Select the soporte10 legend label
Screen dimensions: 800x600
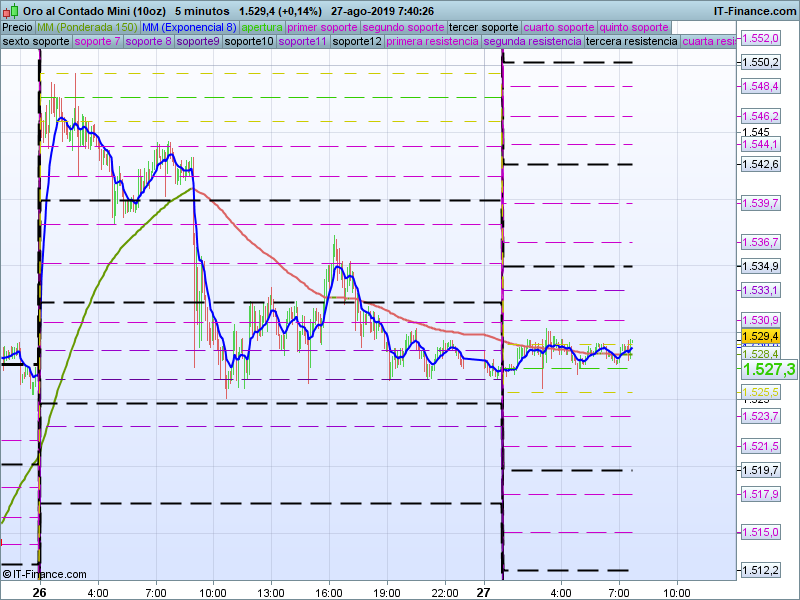(249, 42)
